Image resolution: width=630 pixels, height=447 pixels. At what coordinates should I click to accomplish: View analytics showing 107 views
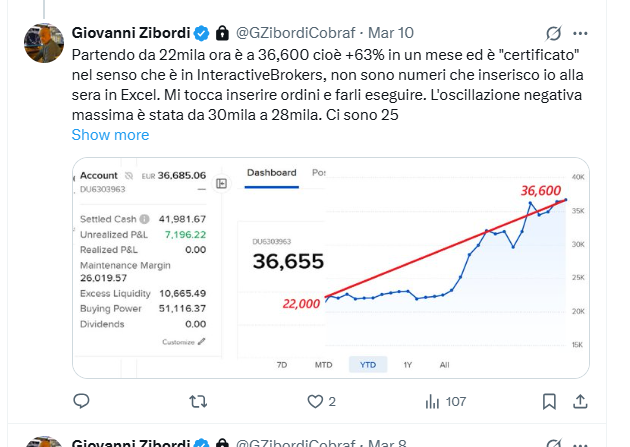tap(433, 402)
